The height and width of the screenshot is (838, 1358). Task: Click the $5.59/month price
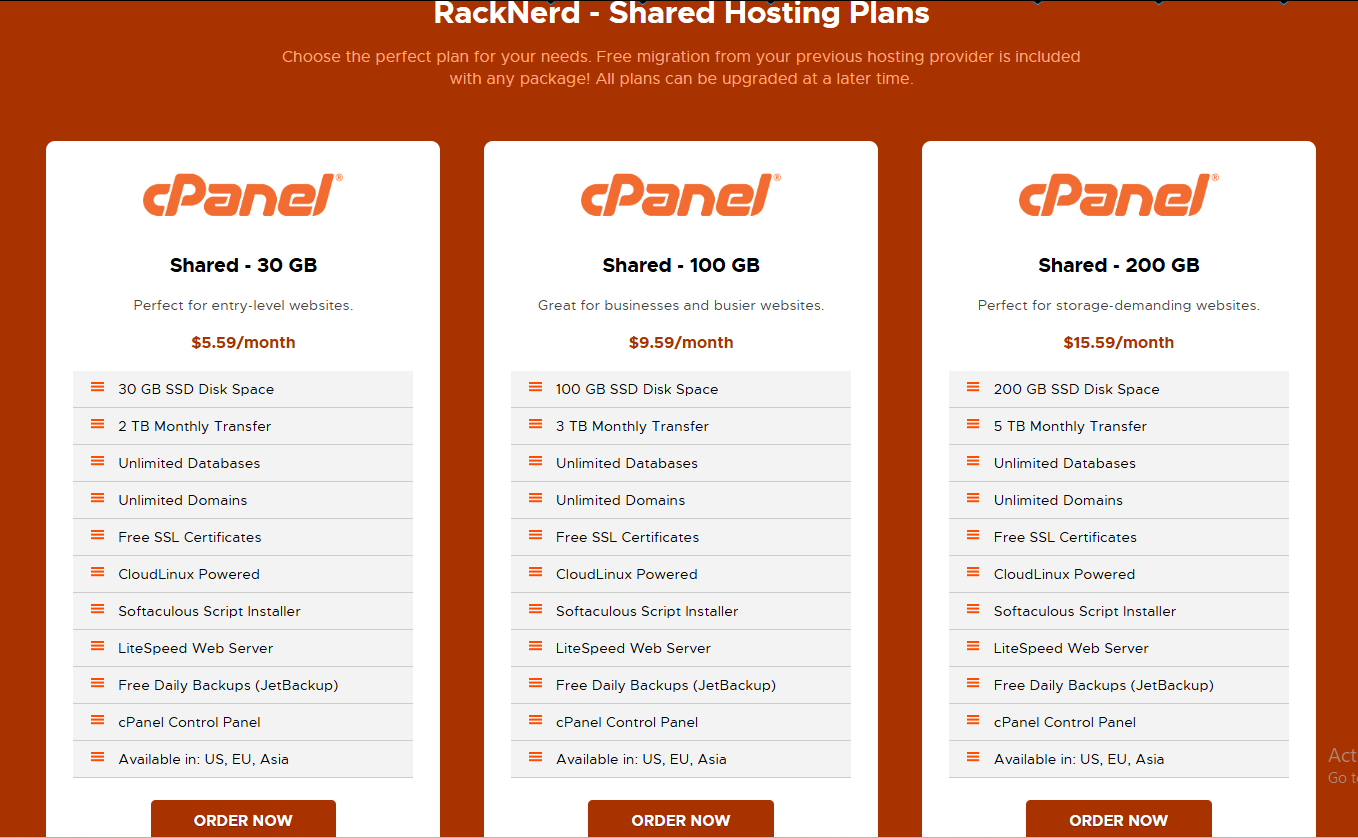pos(243,342)
